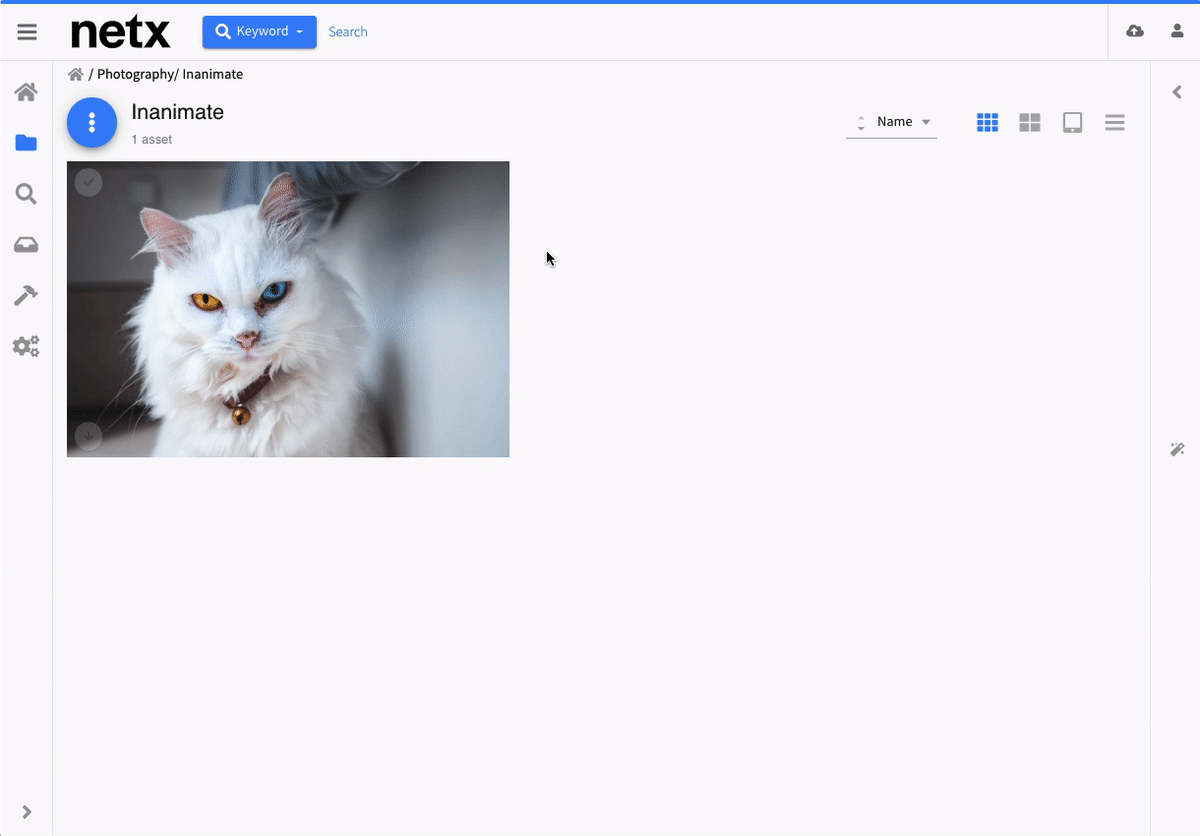Click the '1 asset' count text
The width and height of the screenshot is (1200, 836).
tap(152, 140)
